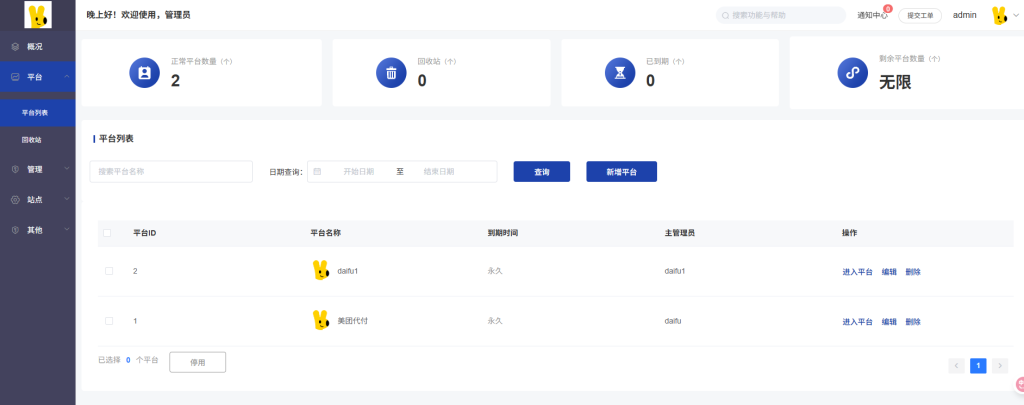Open the 概况 overview menu item
The width and height of the screenshot is (1024, 405).
(x=35, y=47)
